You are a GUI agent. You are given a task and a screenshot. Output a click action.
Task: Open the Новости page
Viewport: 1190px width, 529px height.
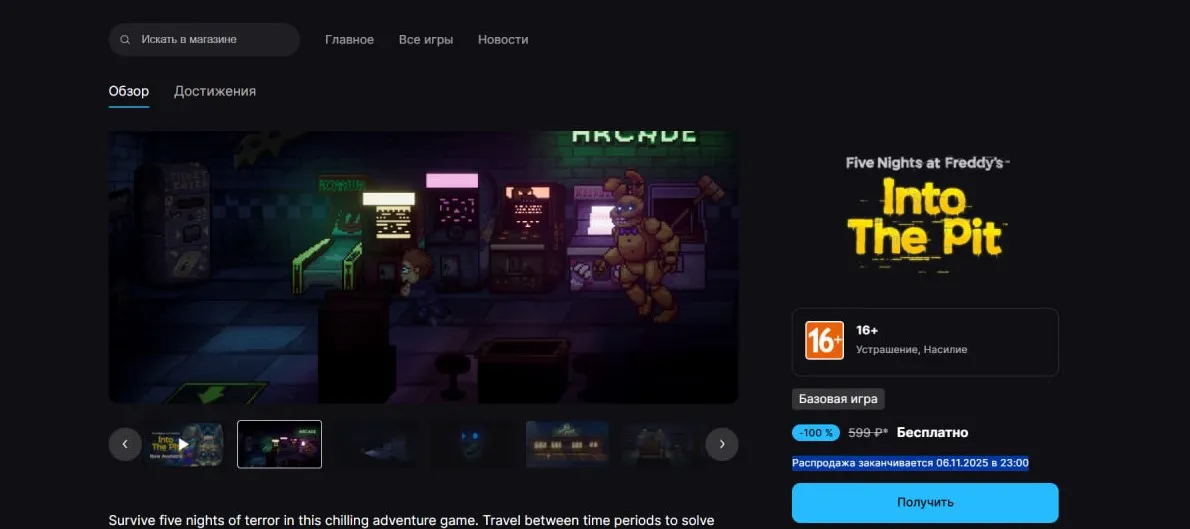pos(503,39)
